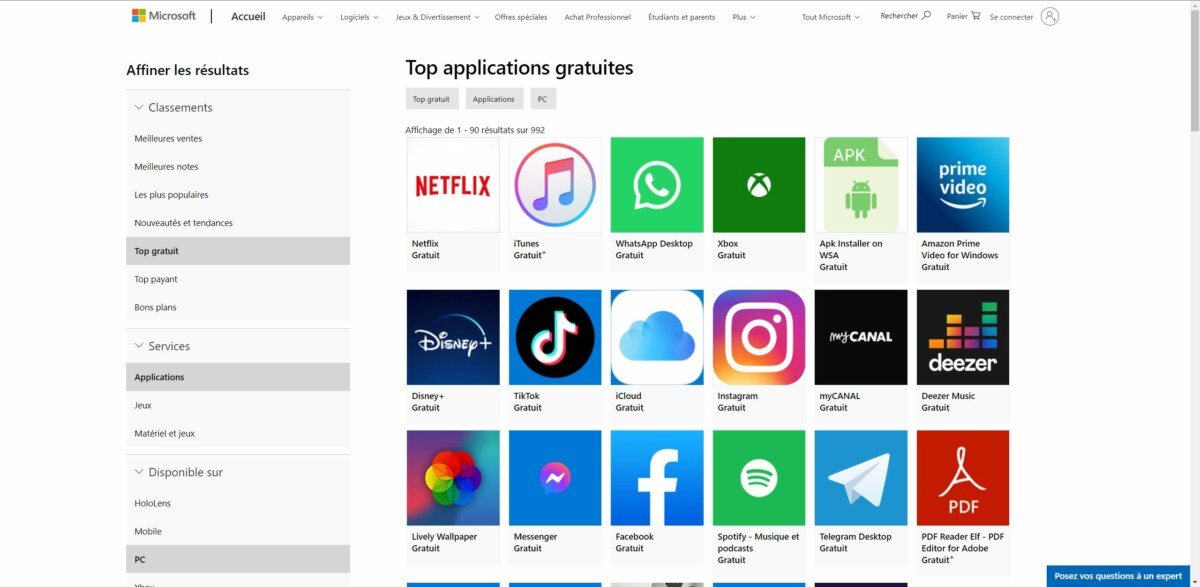
Task: Open the Appareils dropdown menu
Action: point(302,17)
